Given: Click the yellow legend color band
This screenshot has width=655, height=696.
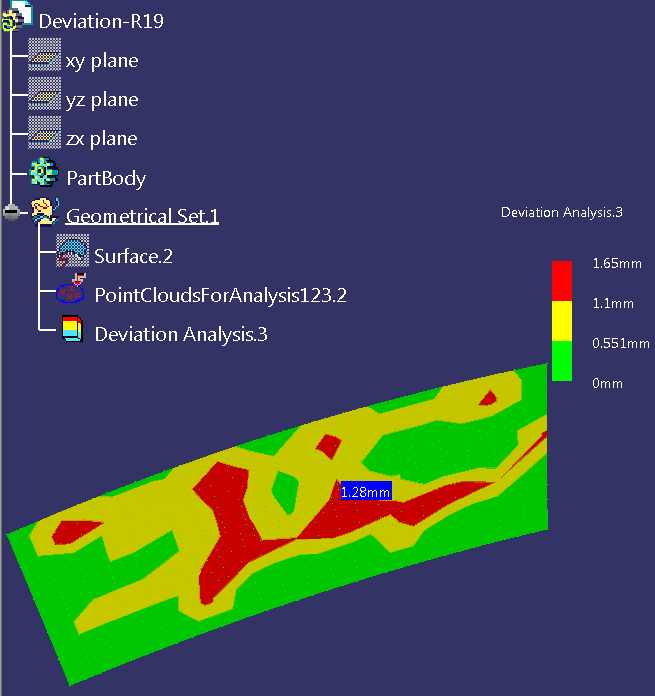Looking at the screenshot, I should point(562,321).
